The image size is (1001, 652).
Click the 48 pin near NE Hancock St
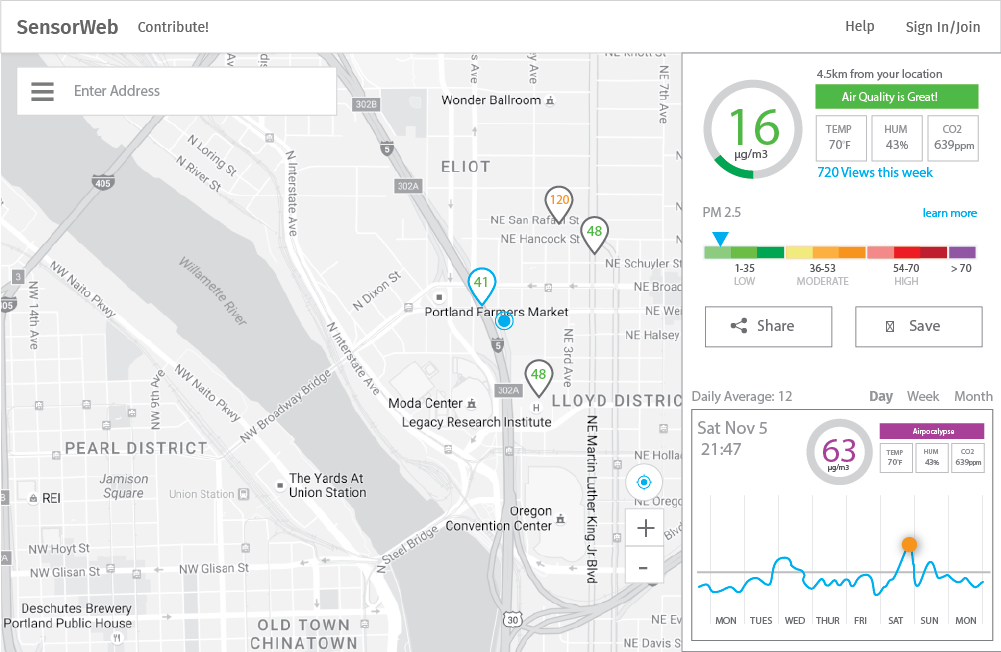(594, 235)
